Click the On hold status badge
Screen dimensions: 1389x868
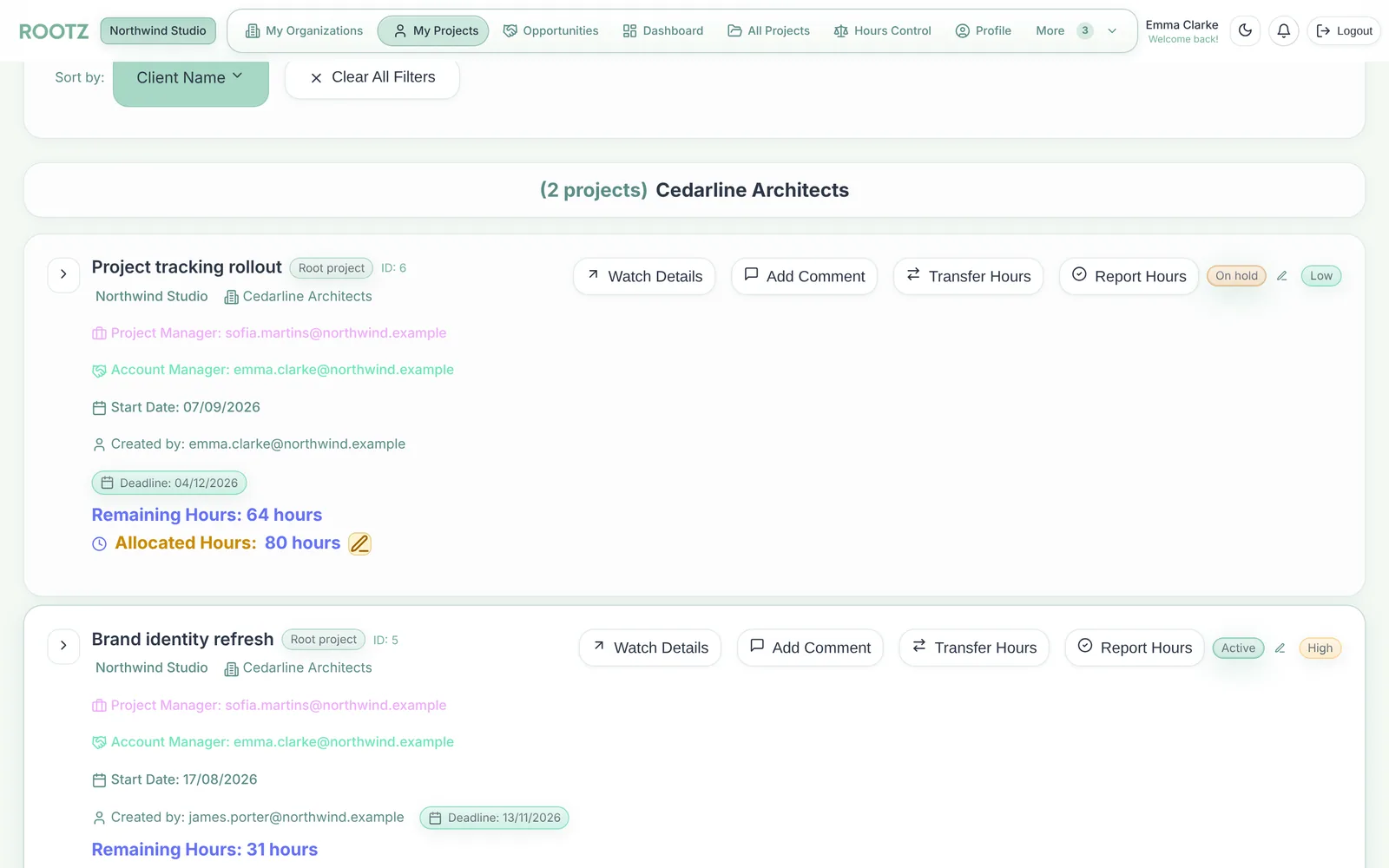tap(1236, 276)
